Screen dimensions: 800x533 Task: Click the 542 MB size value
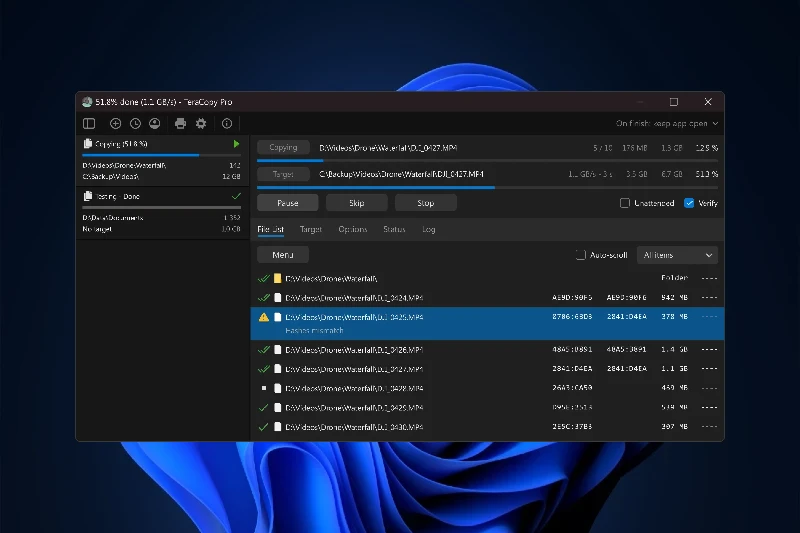tap(674, 297)
